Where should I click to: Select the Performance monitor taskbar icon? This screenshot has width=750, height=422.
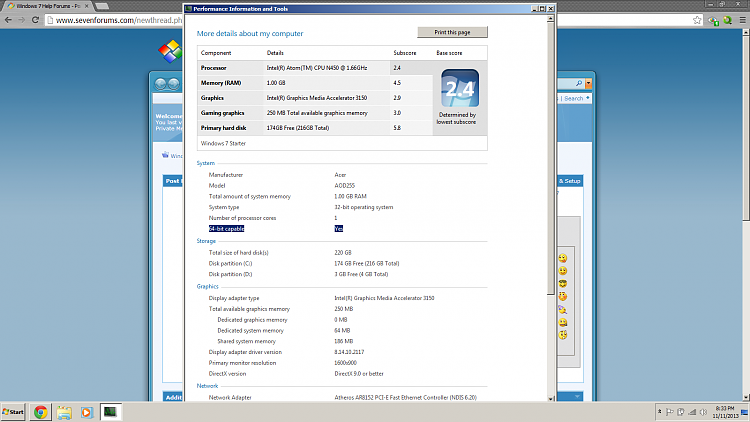coord(110,412)
